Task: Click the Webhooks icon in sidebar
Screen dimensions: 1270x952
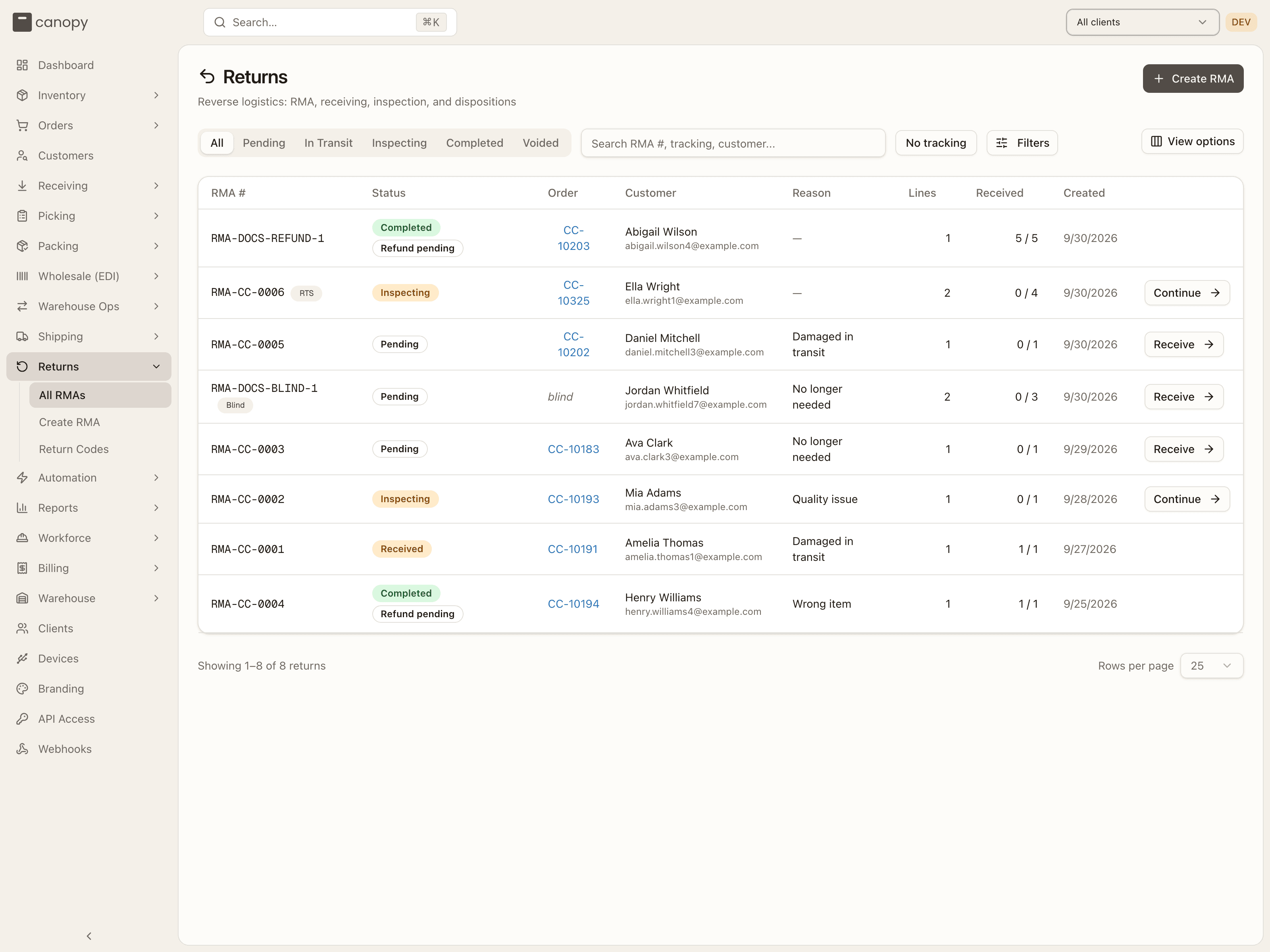Action: (x=22, y=749)
